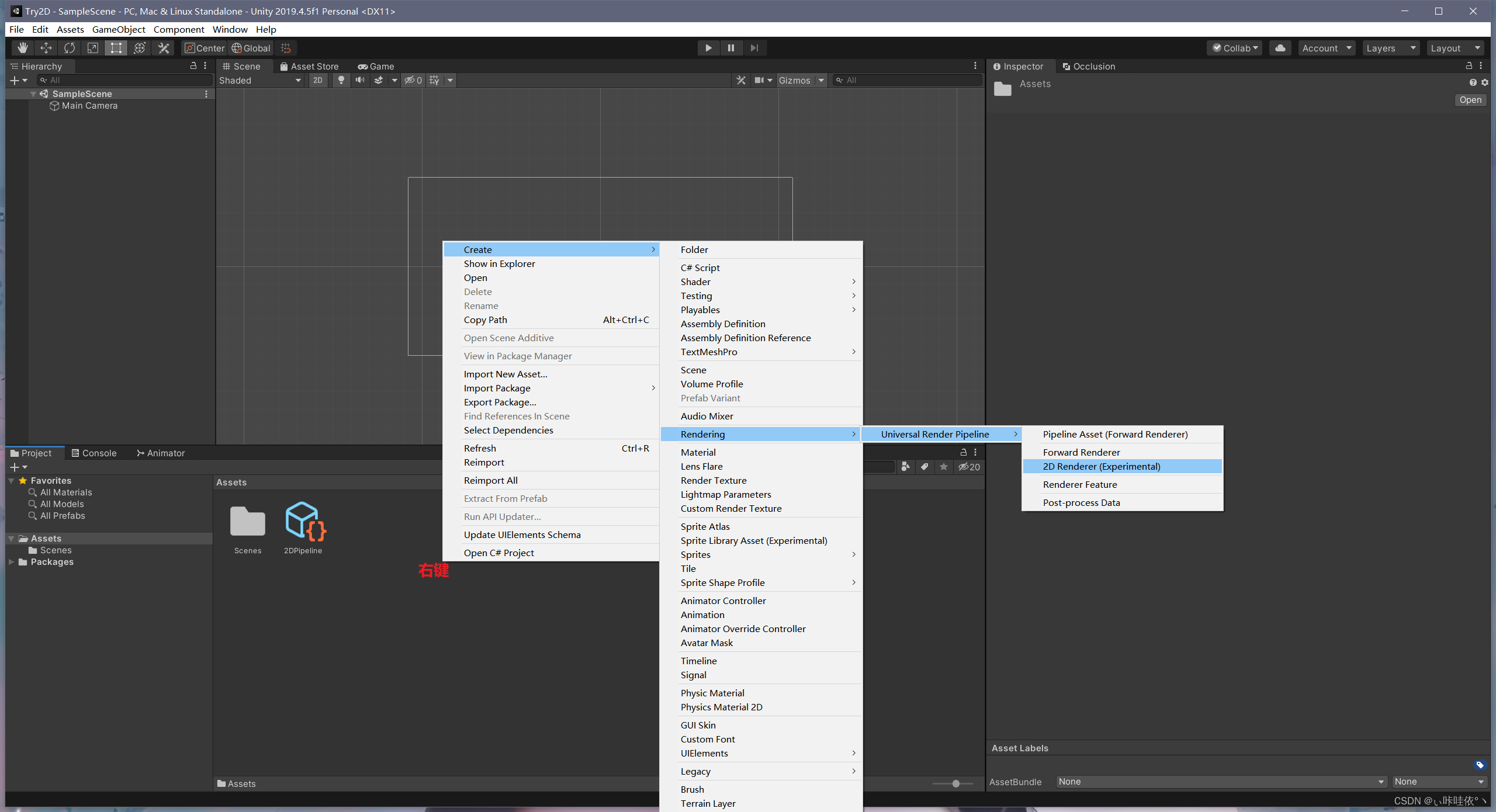Click the favorites star icon in Project toolbar

(x=944, y=467)
